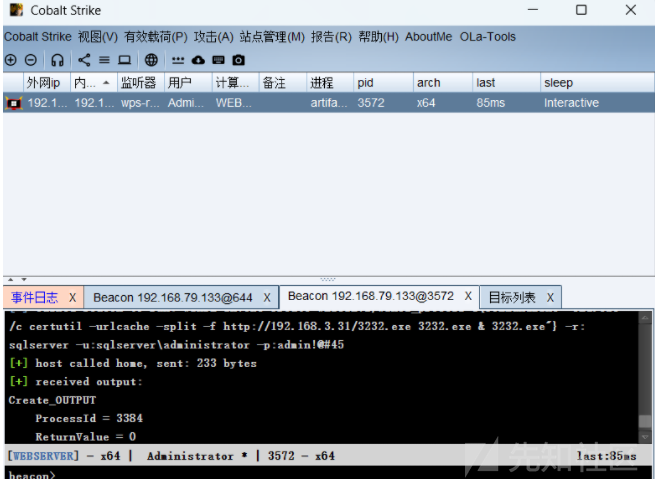
Task: Switch to pivot graph view icon
Action: (84, 60)
